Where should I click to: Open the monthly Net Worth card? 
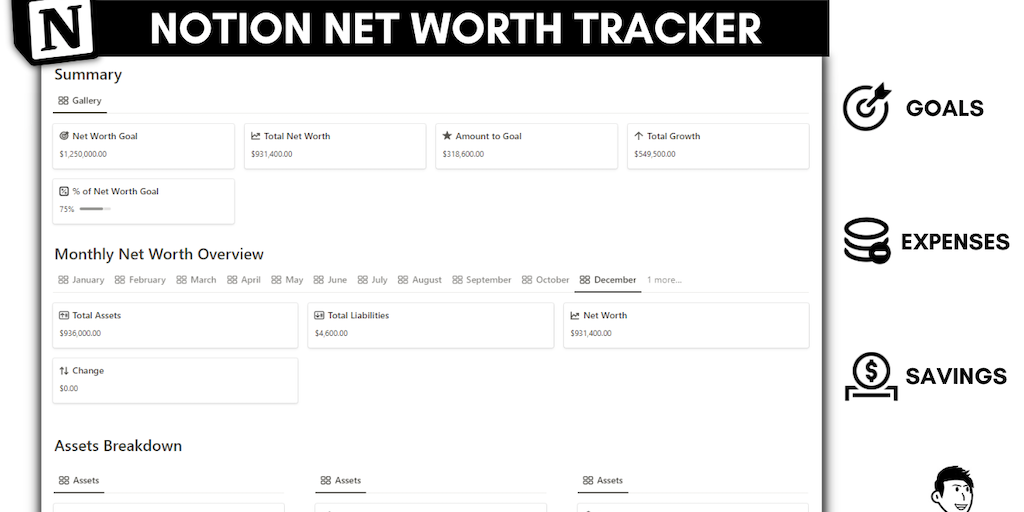(686, 325)
